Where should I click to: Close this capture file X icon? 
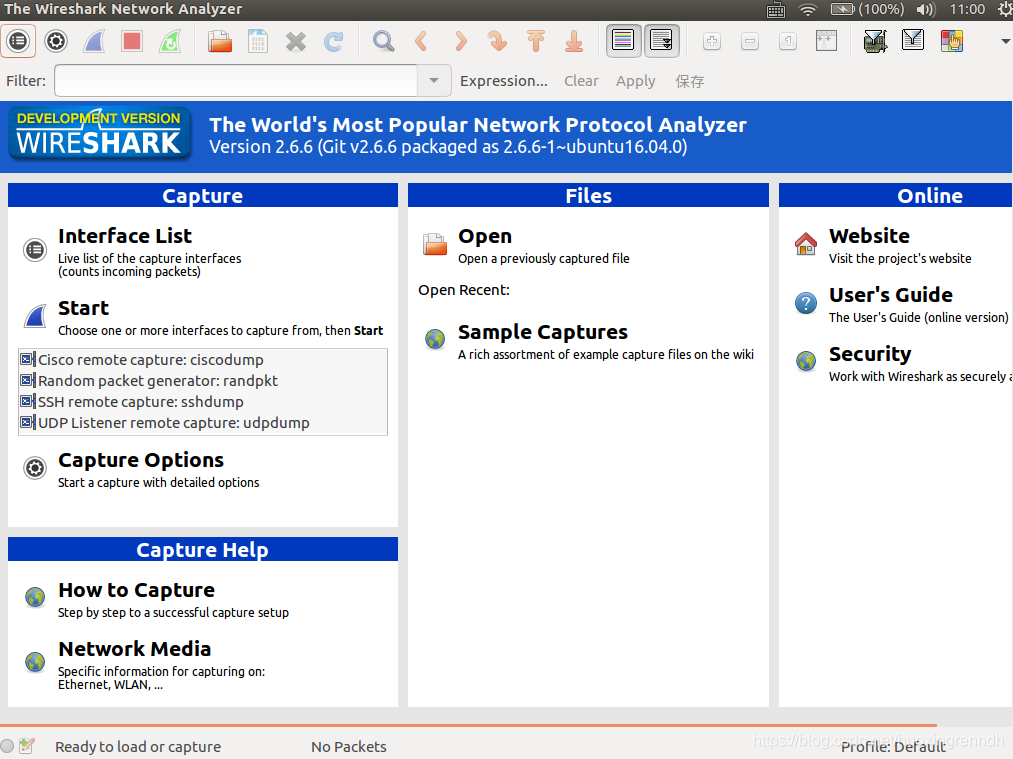click(x=296, y=41)
